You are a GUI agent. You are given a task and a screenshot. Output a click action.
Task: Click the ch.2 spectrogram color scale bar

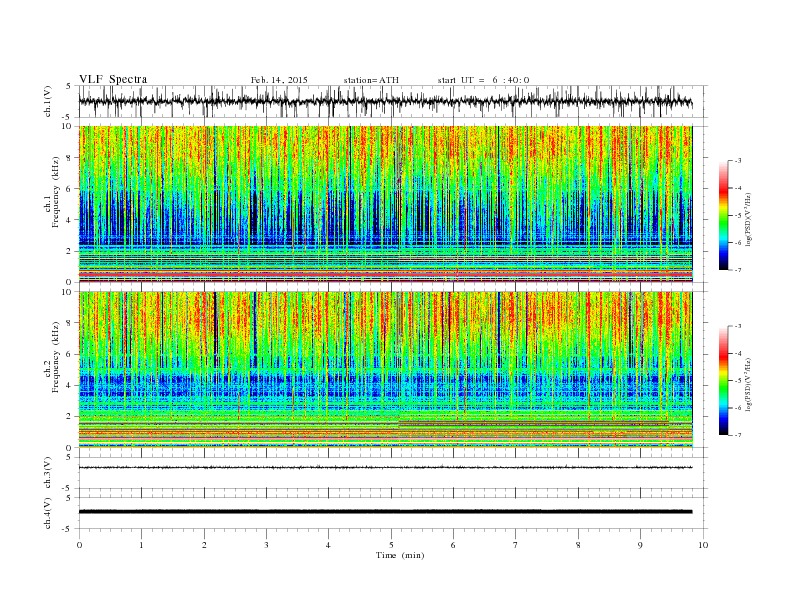click(x=723, y=380)
